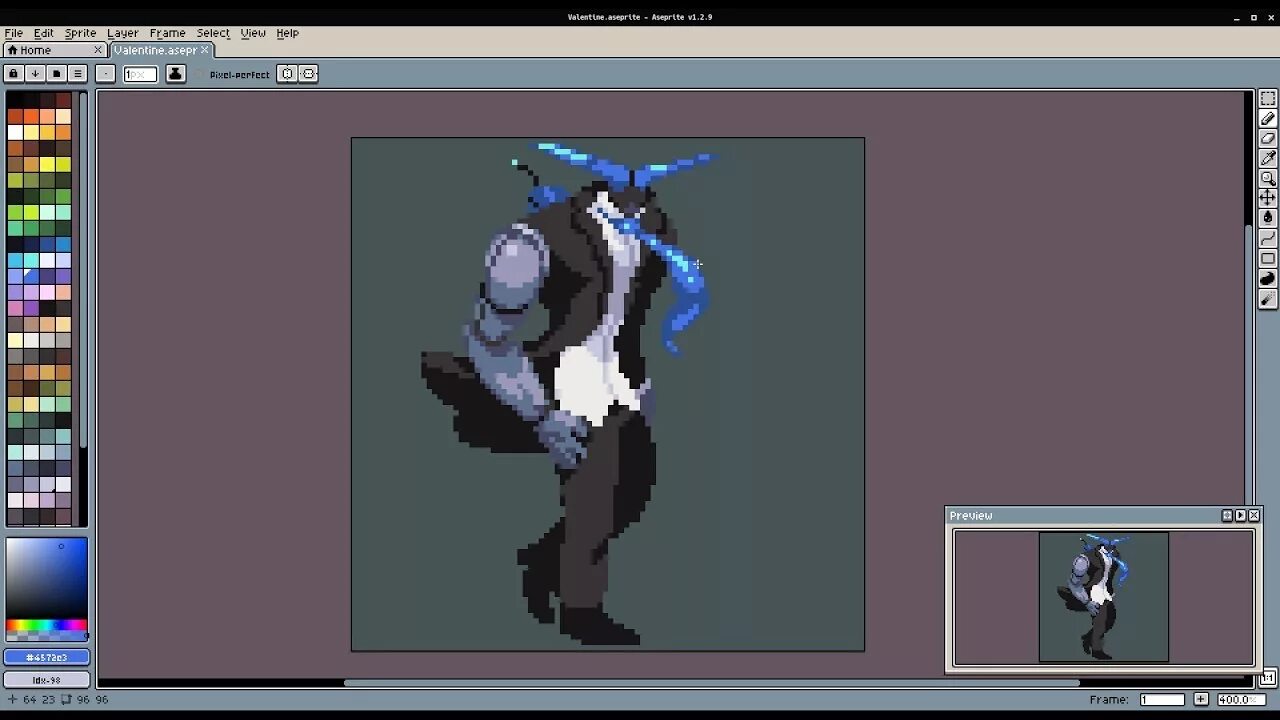Pick a hue on the rainbow slider

pos(46,627)
